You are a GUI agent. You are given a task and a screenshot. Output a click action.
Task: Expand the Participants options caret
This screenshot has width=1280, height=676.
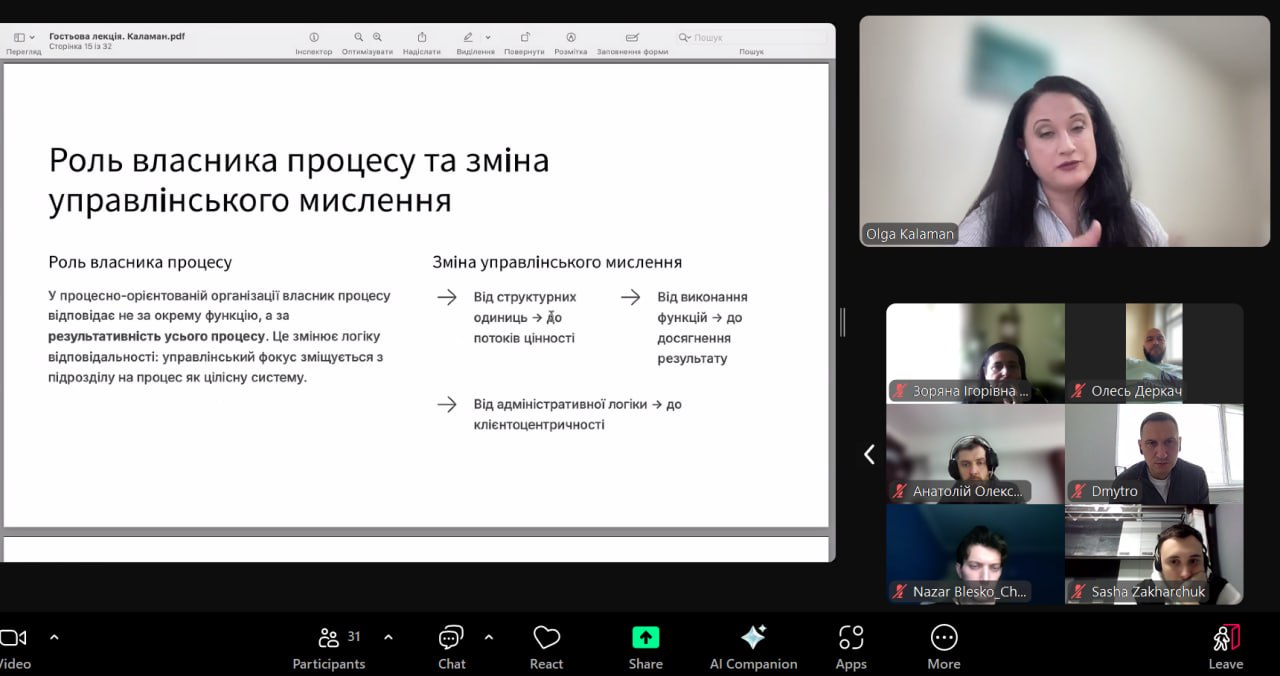pyautogui.click(x=388, y=637)
